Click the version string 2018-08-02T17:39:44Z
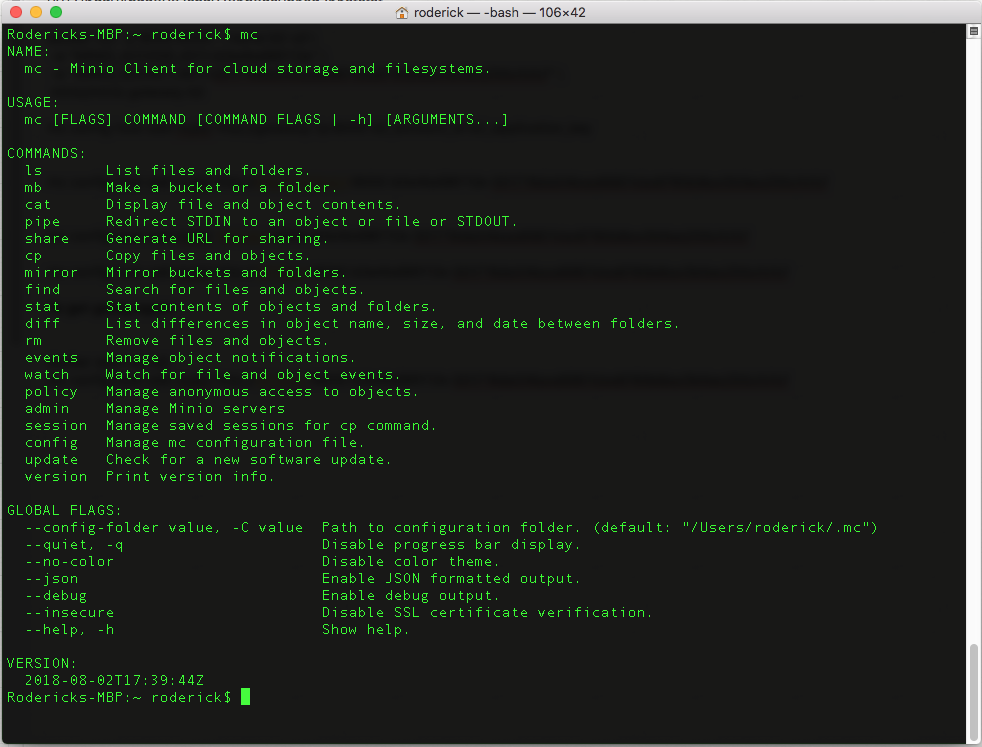982x747 pixels. pos(115,680)
